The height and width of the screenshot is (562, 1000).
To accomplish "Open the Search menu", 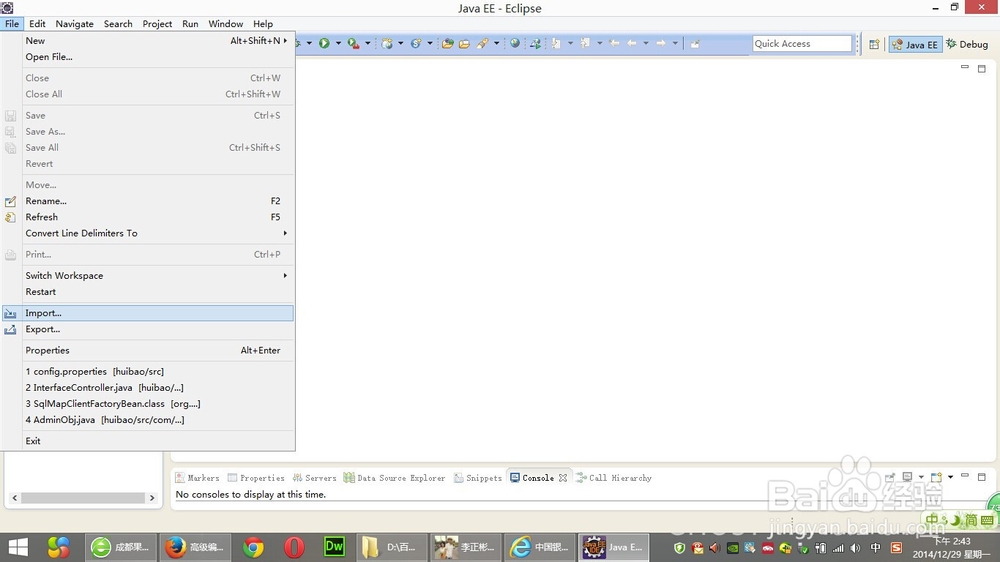I will click(118, 24).
